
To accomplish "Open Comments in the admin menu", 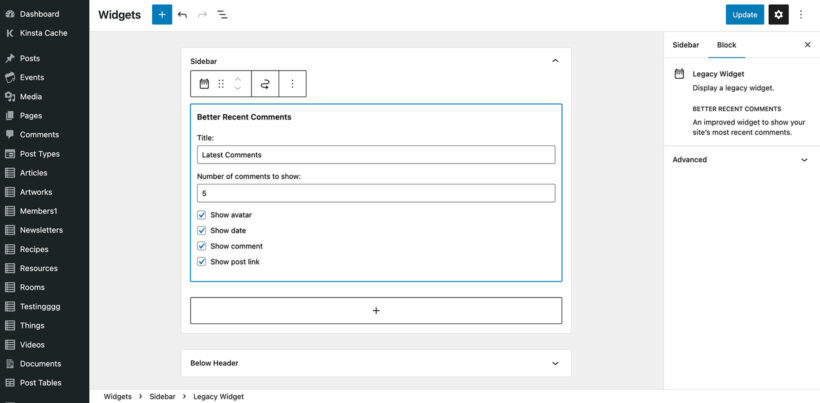I will click(x=39, y=135).
